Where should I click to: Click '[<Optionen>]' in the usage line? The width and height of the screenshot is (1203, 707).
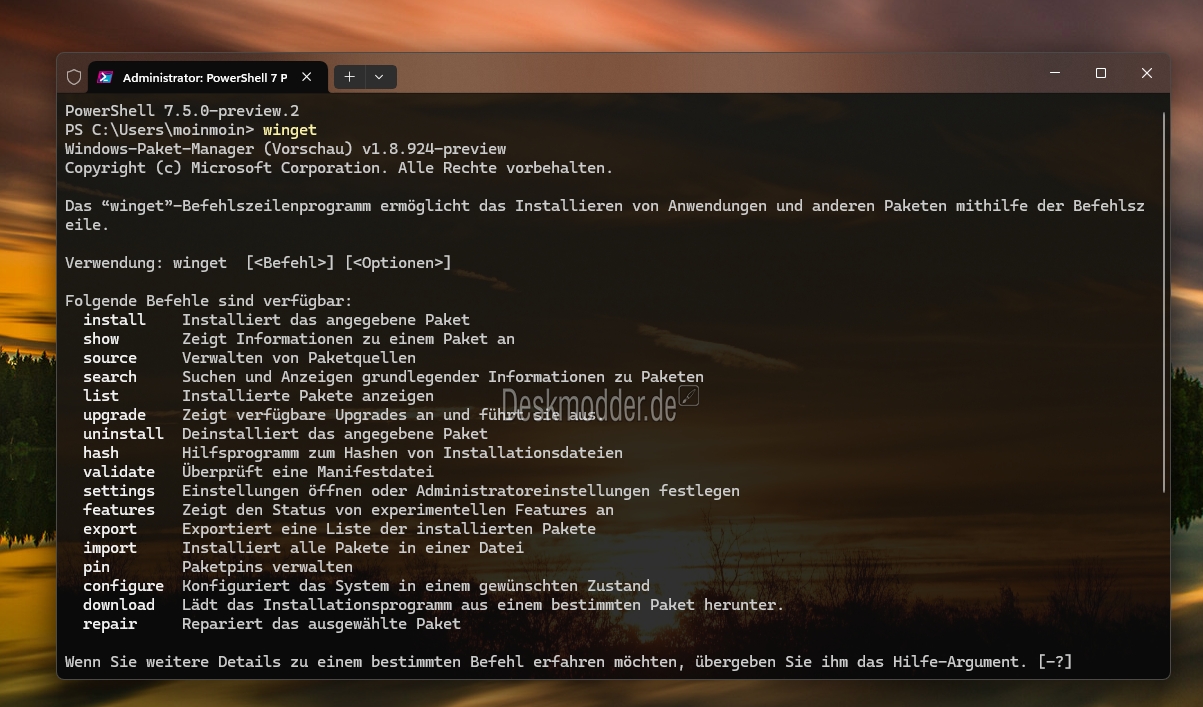398,263
